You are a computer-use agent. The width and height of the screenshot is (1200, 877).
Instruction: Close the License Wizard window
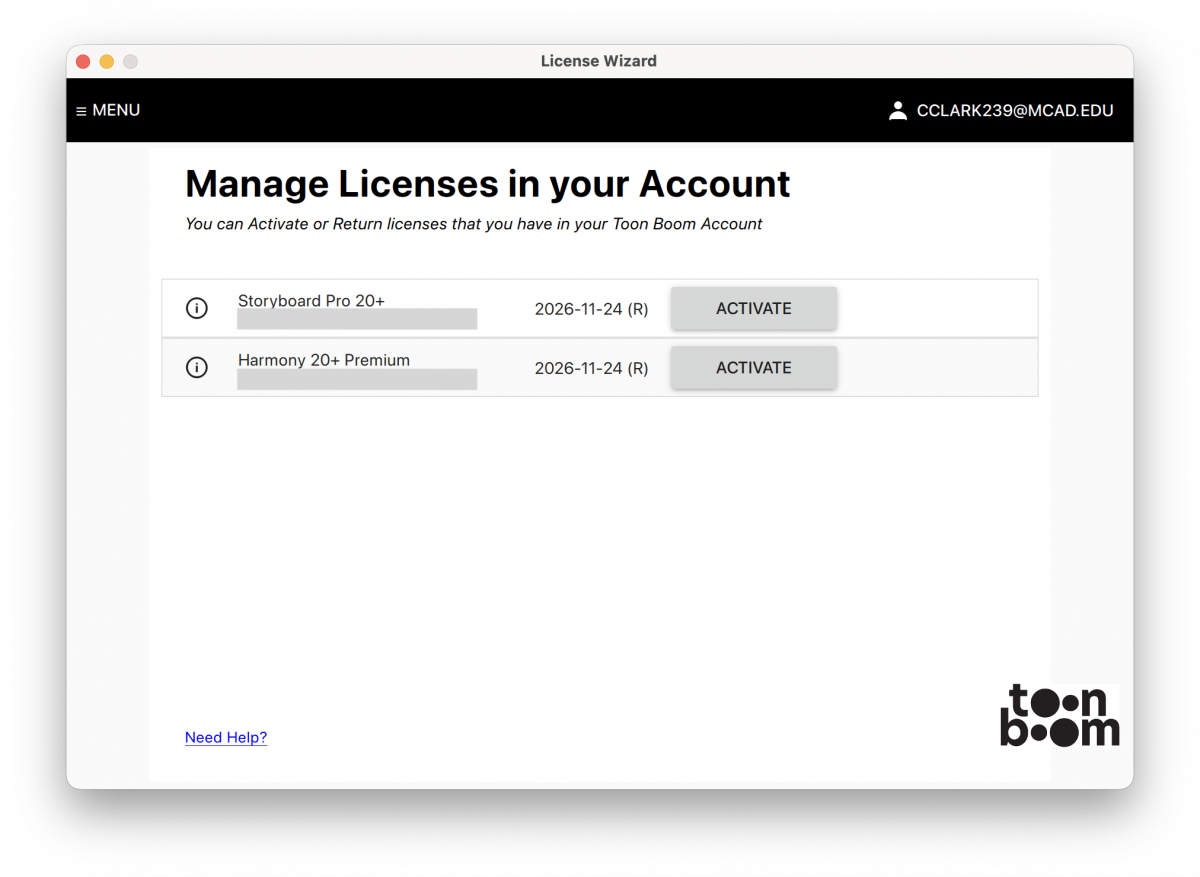83,62
